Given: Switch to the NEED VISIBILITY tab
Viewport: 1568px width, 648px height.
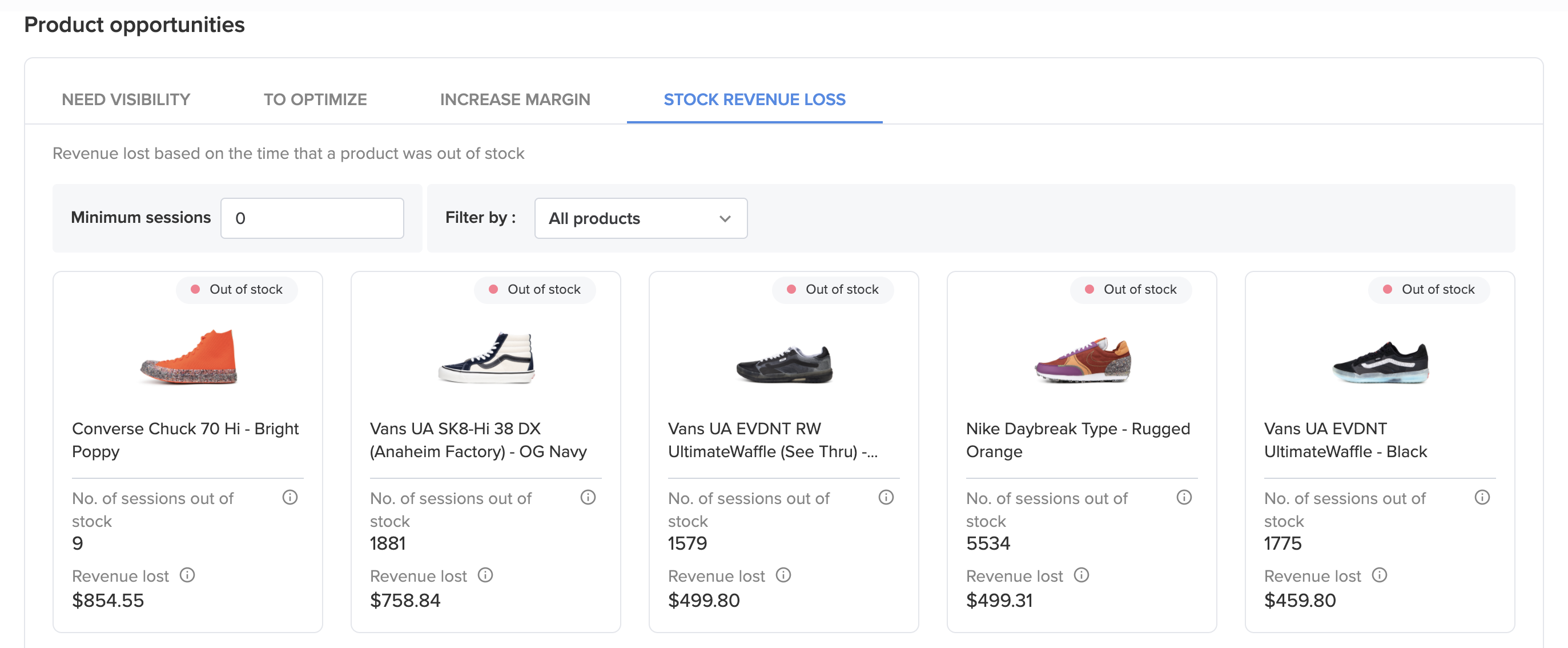Looking at the screenshot, I should (x=126, y=99).
